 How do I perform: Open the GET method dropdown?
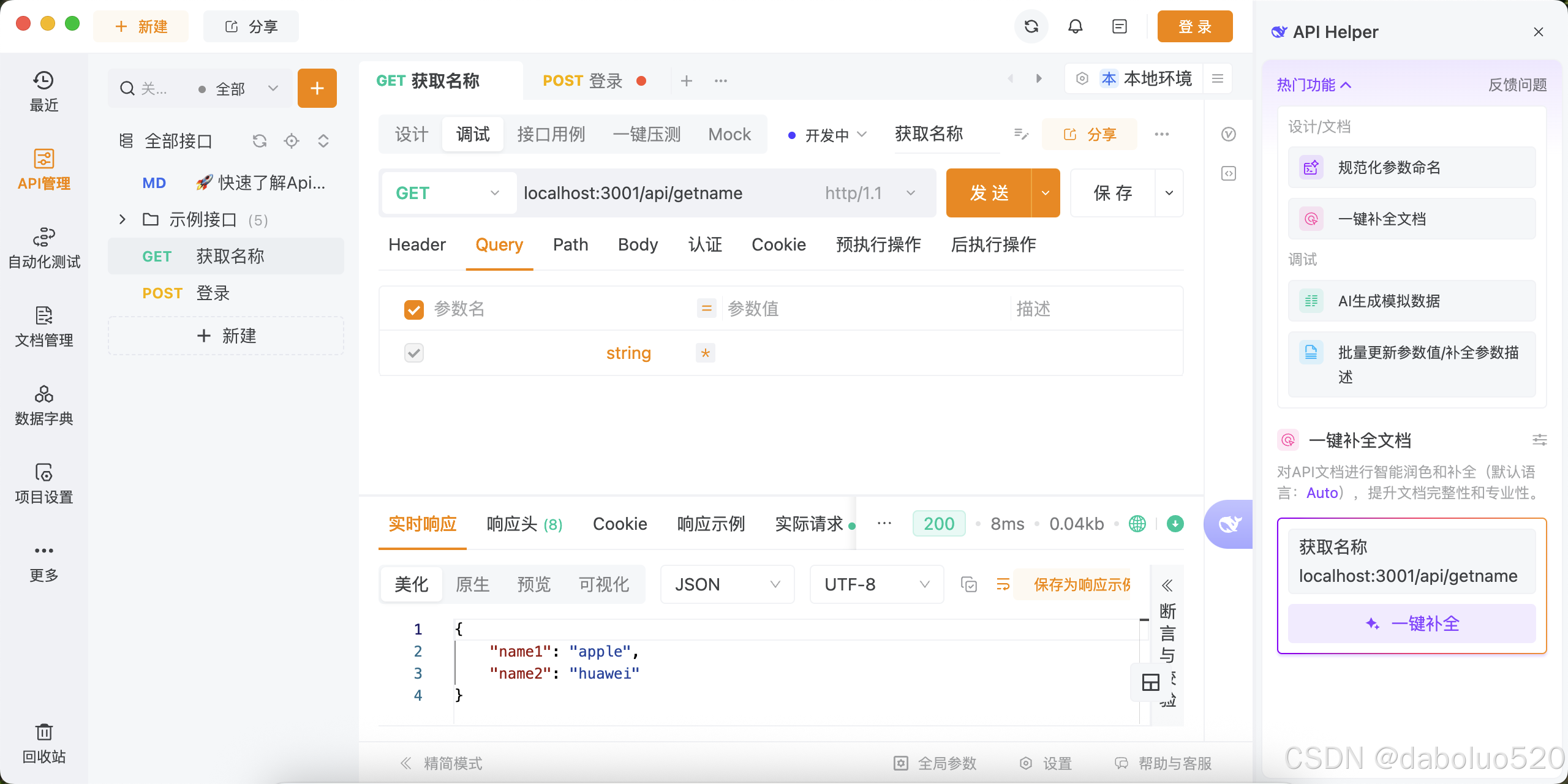click(448, 193)
